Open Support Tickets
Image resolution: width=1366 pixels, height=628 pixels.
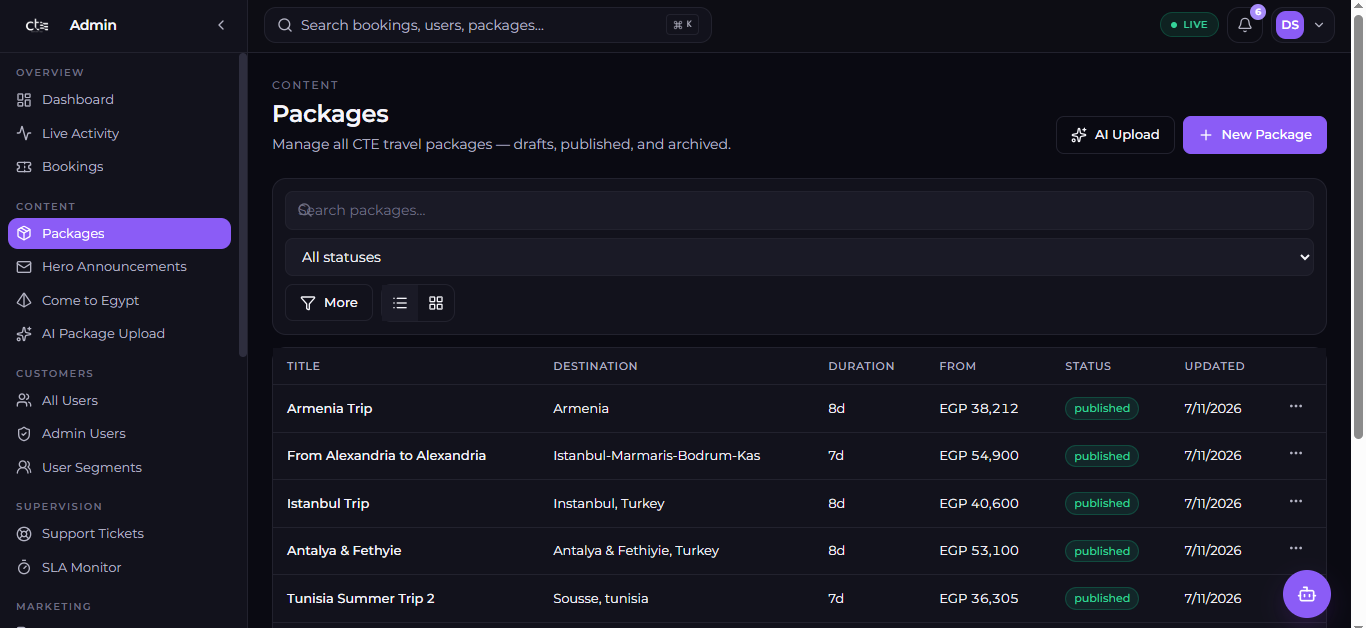tap(119, 534)
